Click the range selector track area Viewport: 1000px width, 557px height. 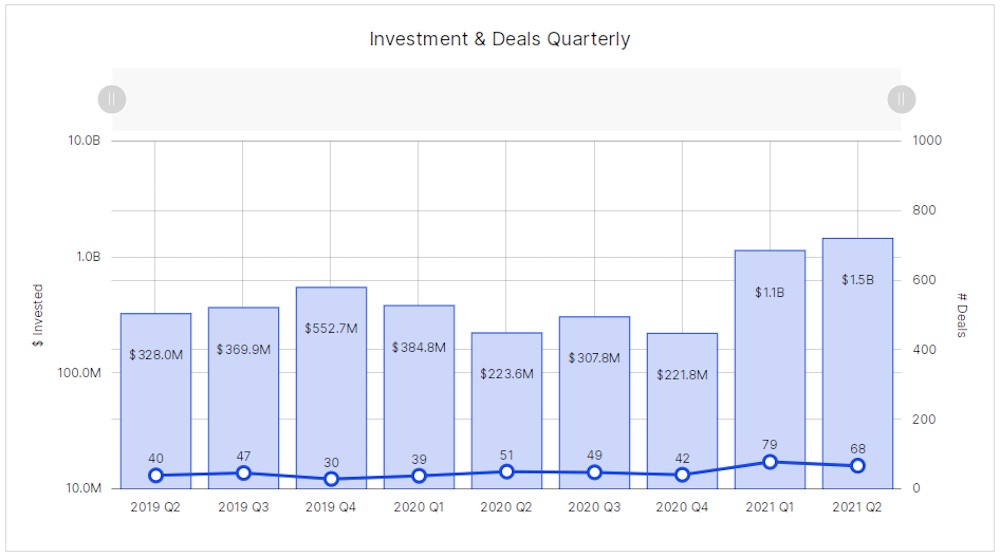[506, 99]
